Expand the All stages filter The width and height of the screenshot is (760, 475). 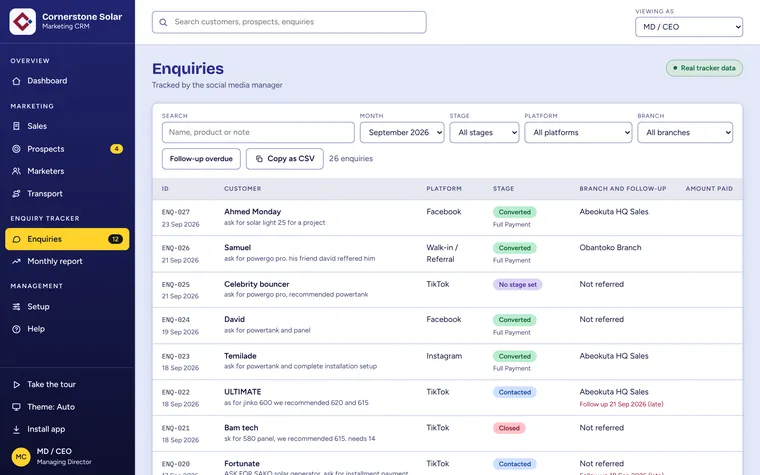click(484, 132)
